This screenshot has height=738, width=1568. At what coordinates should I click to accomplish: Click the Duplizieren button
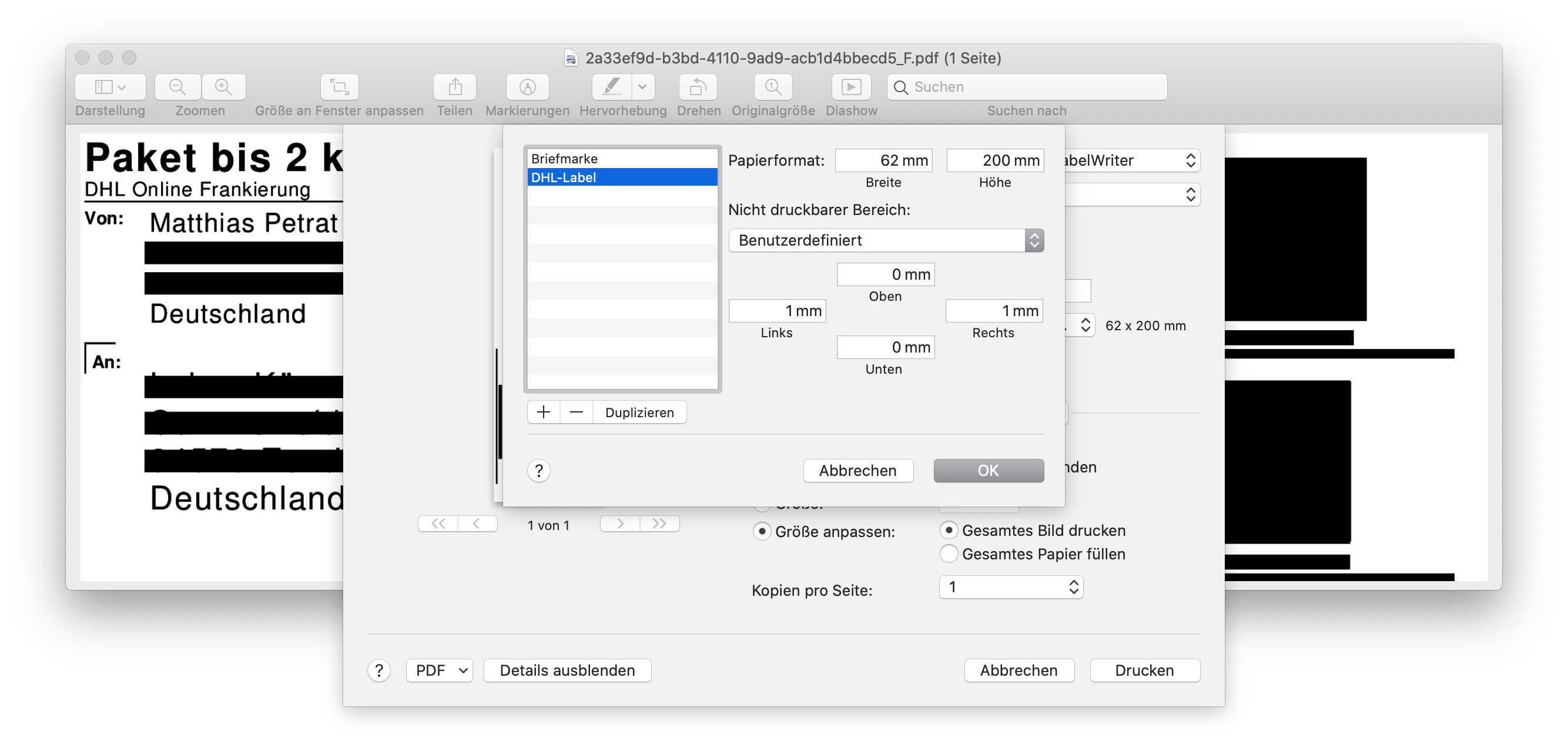pyautogui.click(x=640, y=412)
